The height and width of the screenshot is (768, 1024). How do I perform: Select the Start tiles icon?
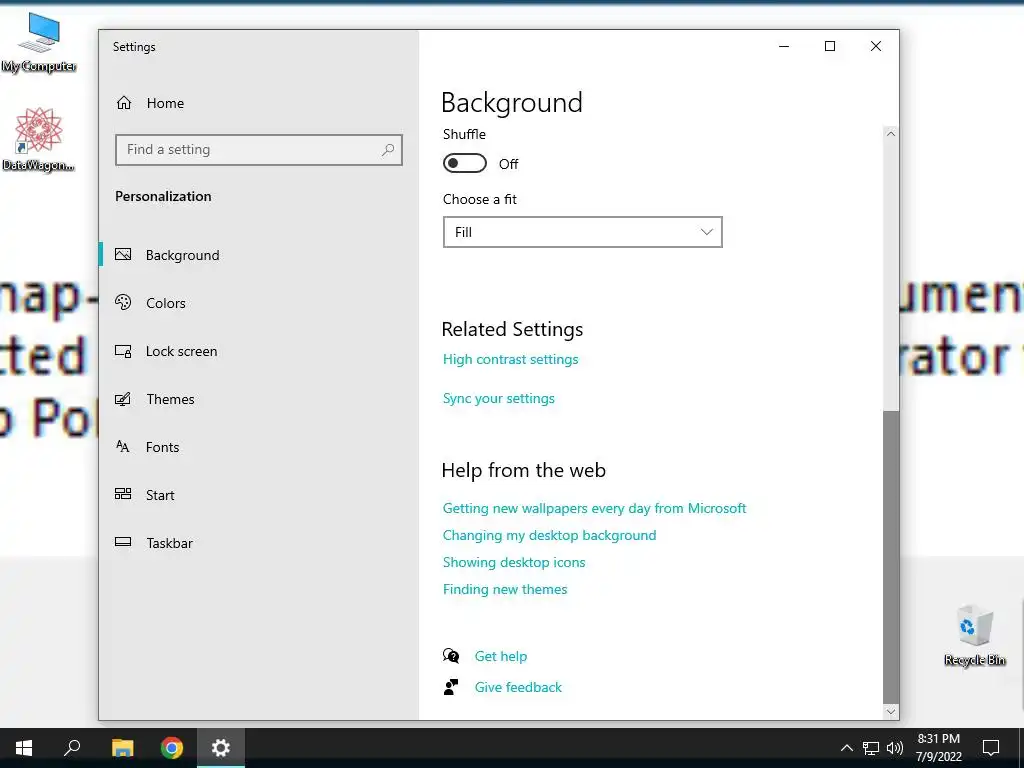coord(123,494)
